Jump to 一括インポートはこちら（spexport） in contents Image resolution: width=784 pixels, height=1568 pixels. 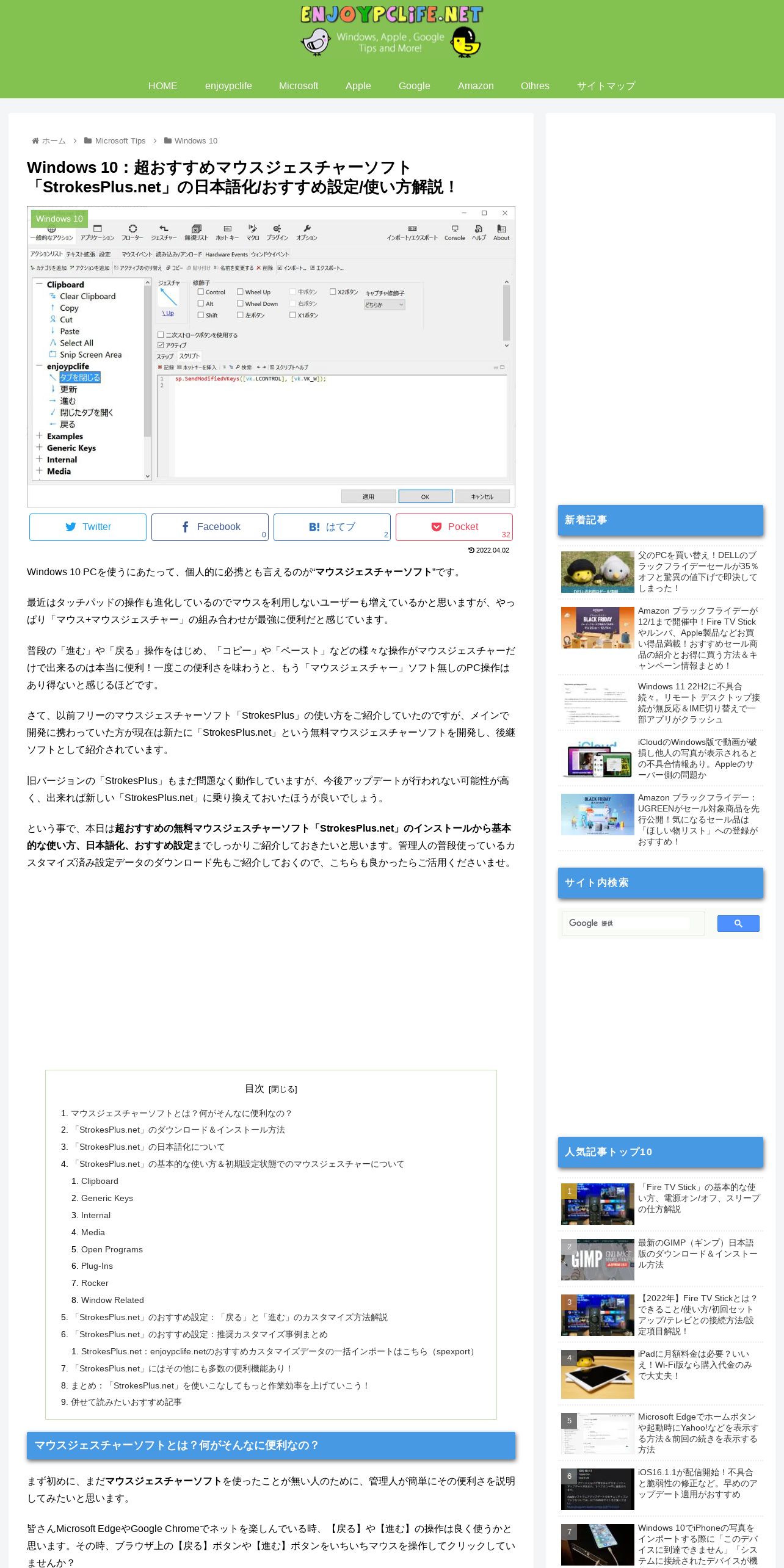[x=280, y=1351]
